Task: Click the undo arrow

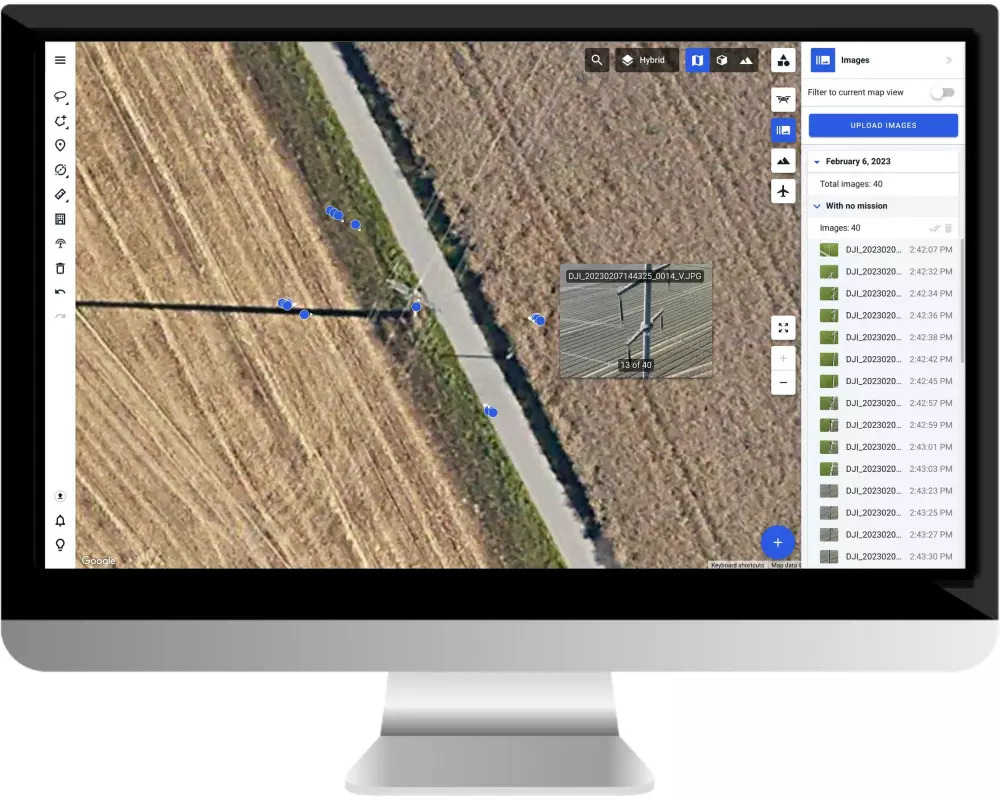Action: (60, 292)
